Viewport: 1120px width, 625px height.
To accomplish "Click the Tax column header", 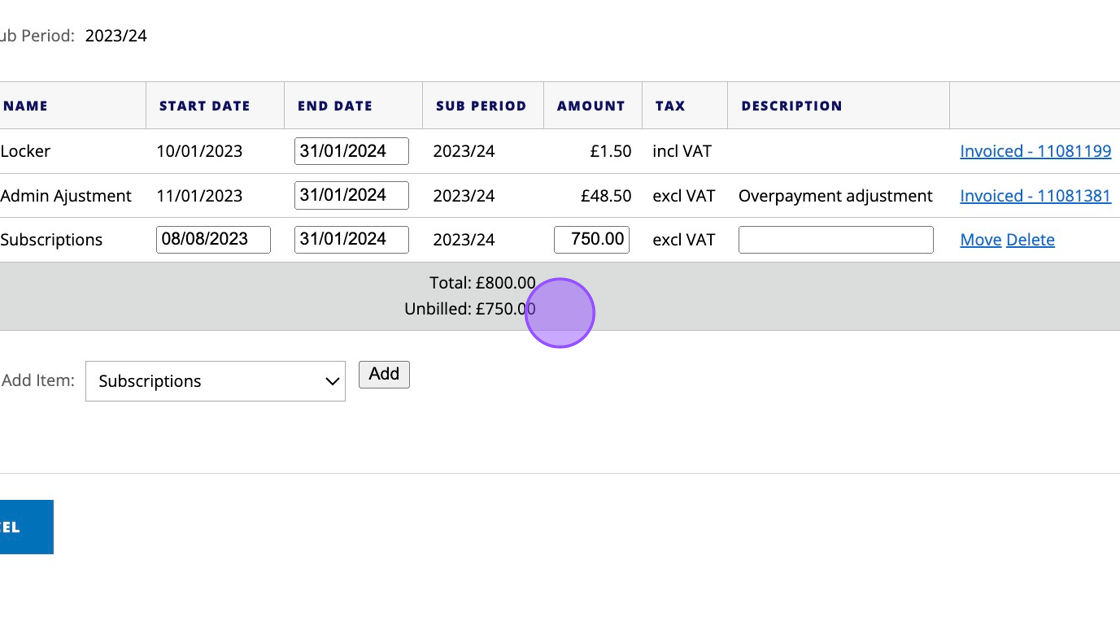I will point(670,106).
